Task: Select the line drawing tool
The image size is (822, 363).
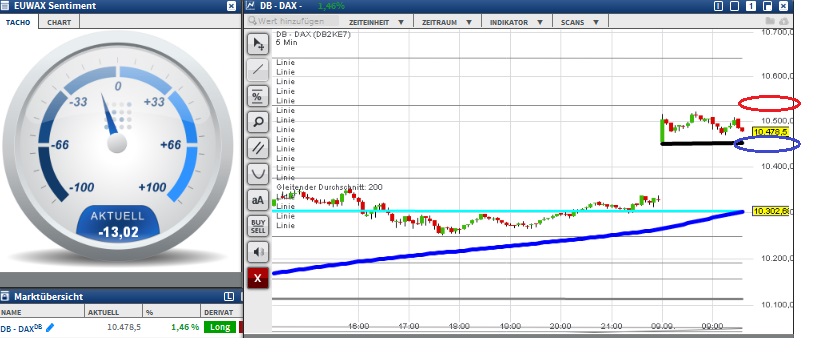Action: coord(257,70)
